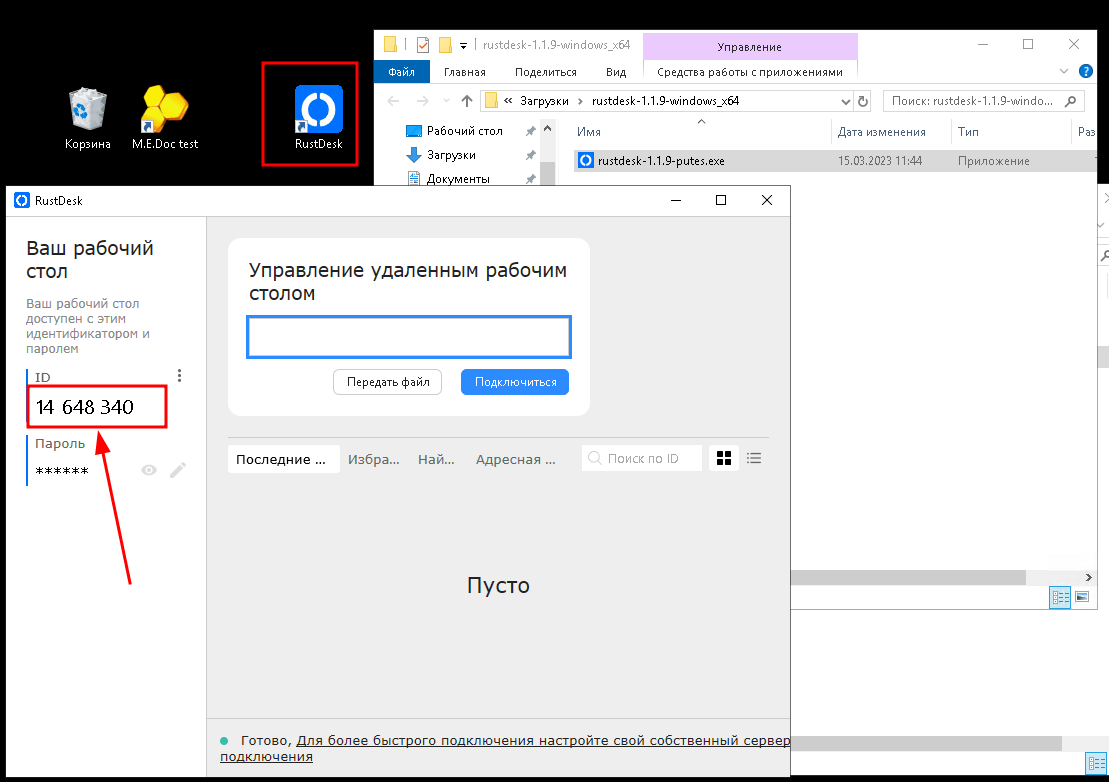Screen dimensions: 1109x782
Task: Open Quick Access toolbar customize dropdown
Action: (463, 45)
